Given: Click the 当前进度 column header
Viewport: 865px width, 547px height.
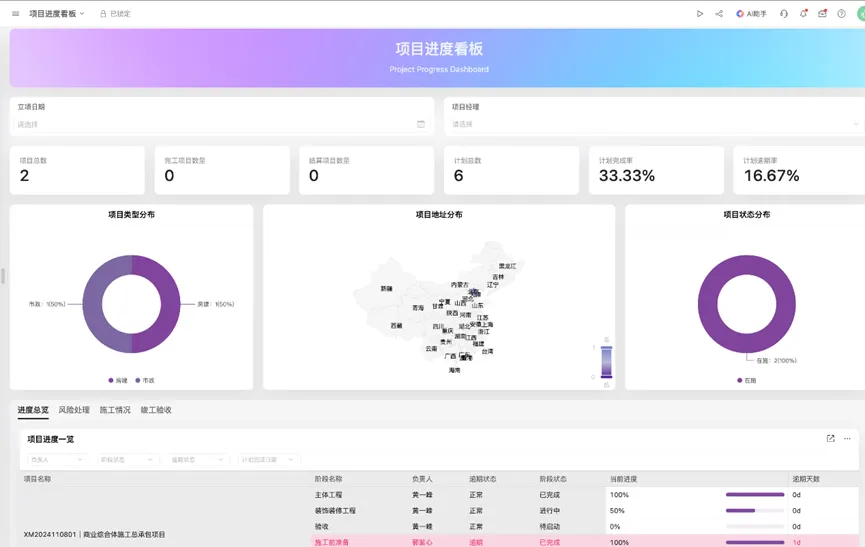Looking at the screenshot, I should point(623,479).
